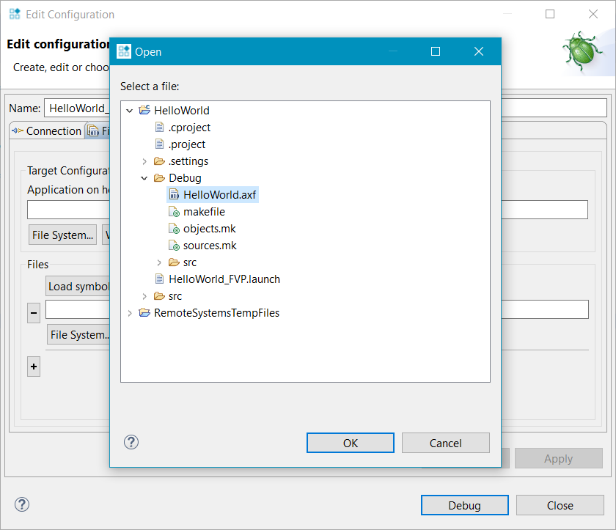
Task: Click the HelloWorld project folder icon
Action: pyautogui.click(x=144, y=110)
